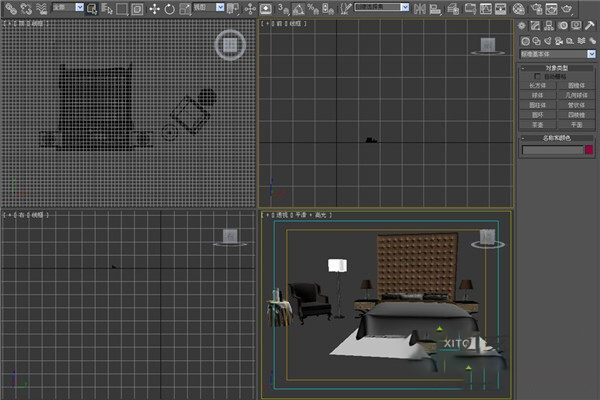Select the Shapes category icon
600x400 pixels.
point(538,39)
